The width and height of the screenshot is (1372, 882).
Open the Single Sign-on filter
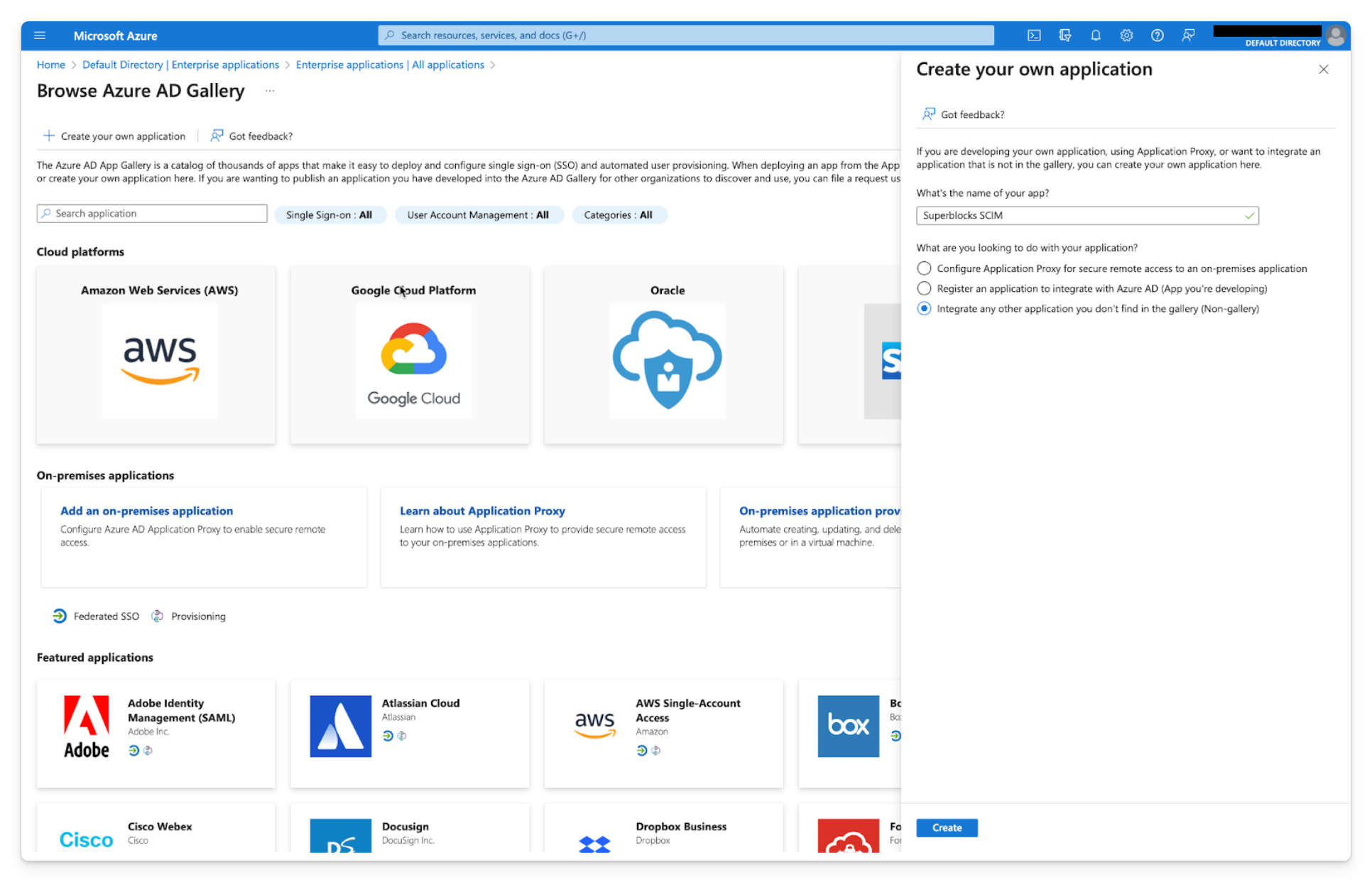[330, 214]
